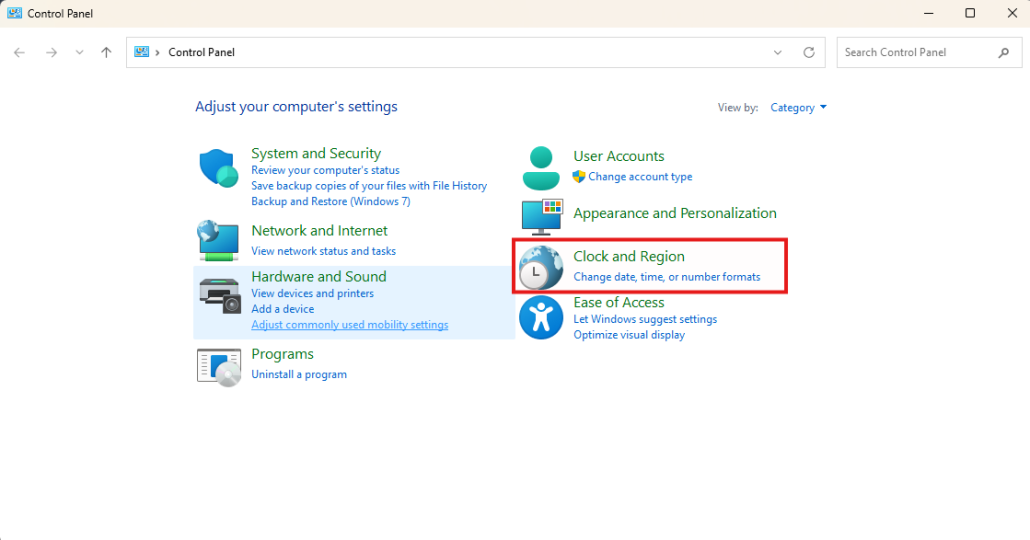The width and height of the screenshot is (1030, 540).
Task: Open the View by Category dropdown
Action: (798, 108)
